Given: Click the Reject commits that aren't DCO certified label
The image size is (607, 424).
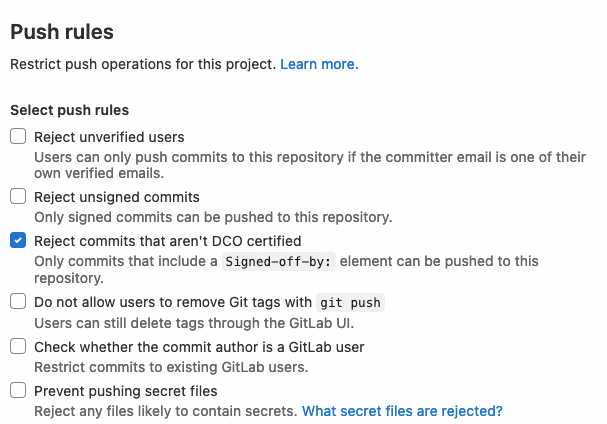Looking at the screenshot, I should pyautogui.click(x=168, y=241).
